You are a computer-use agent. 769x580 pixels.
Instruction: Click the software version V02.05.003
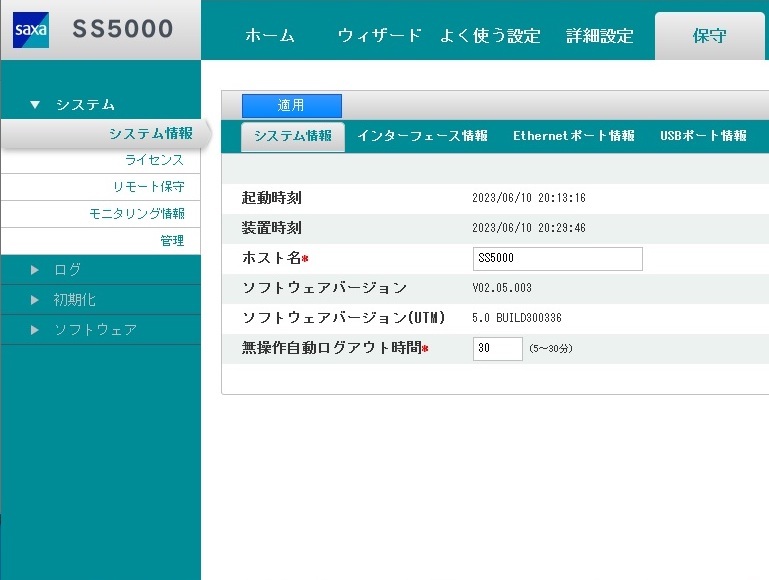tap(502, 288)
